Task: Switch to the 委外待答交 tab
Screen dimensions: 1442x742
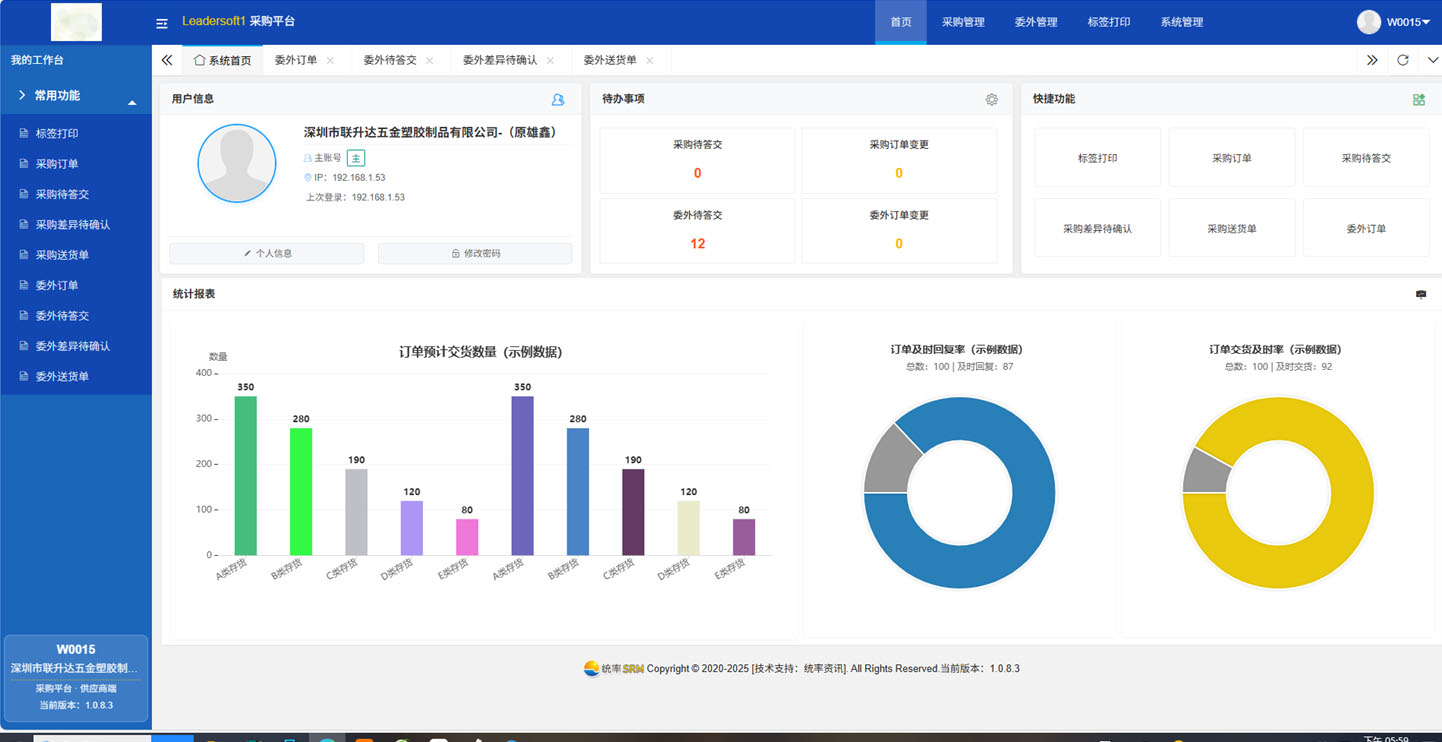Action: [x=392, y=60]
